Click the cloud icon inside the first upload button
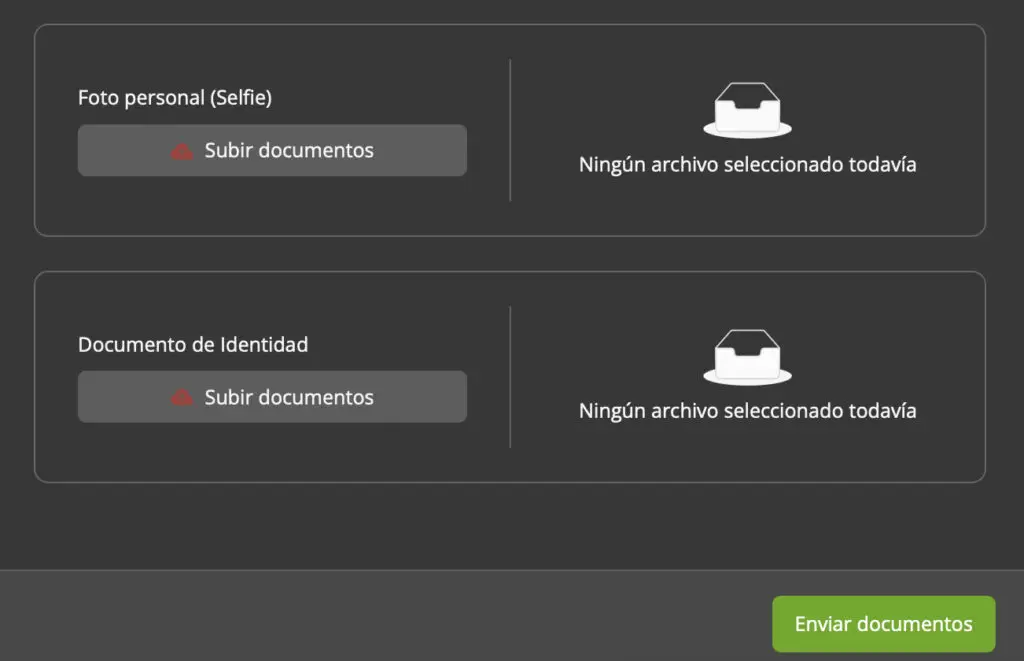Viewport: 1024px width, 661px height. pyautogui.click(x=183, y=150)
